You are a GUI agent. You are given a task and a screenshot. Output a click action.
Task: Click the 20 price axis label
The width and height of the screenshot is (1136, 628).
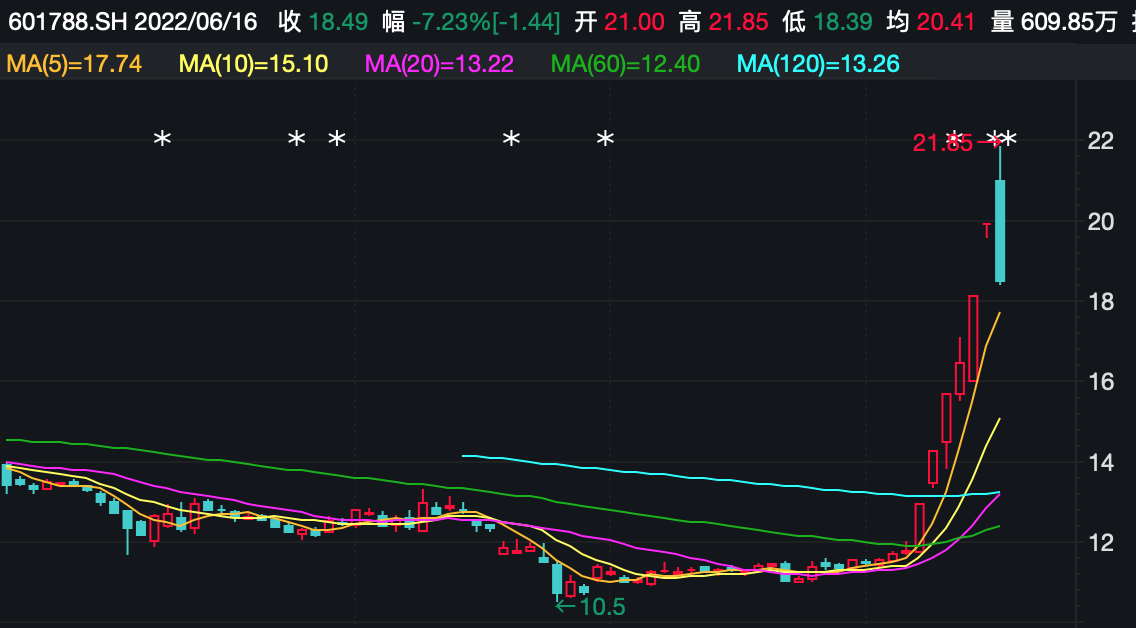pyautogui.click(x=1100, y=221)
